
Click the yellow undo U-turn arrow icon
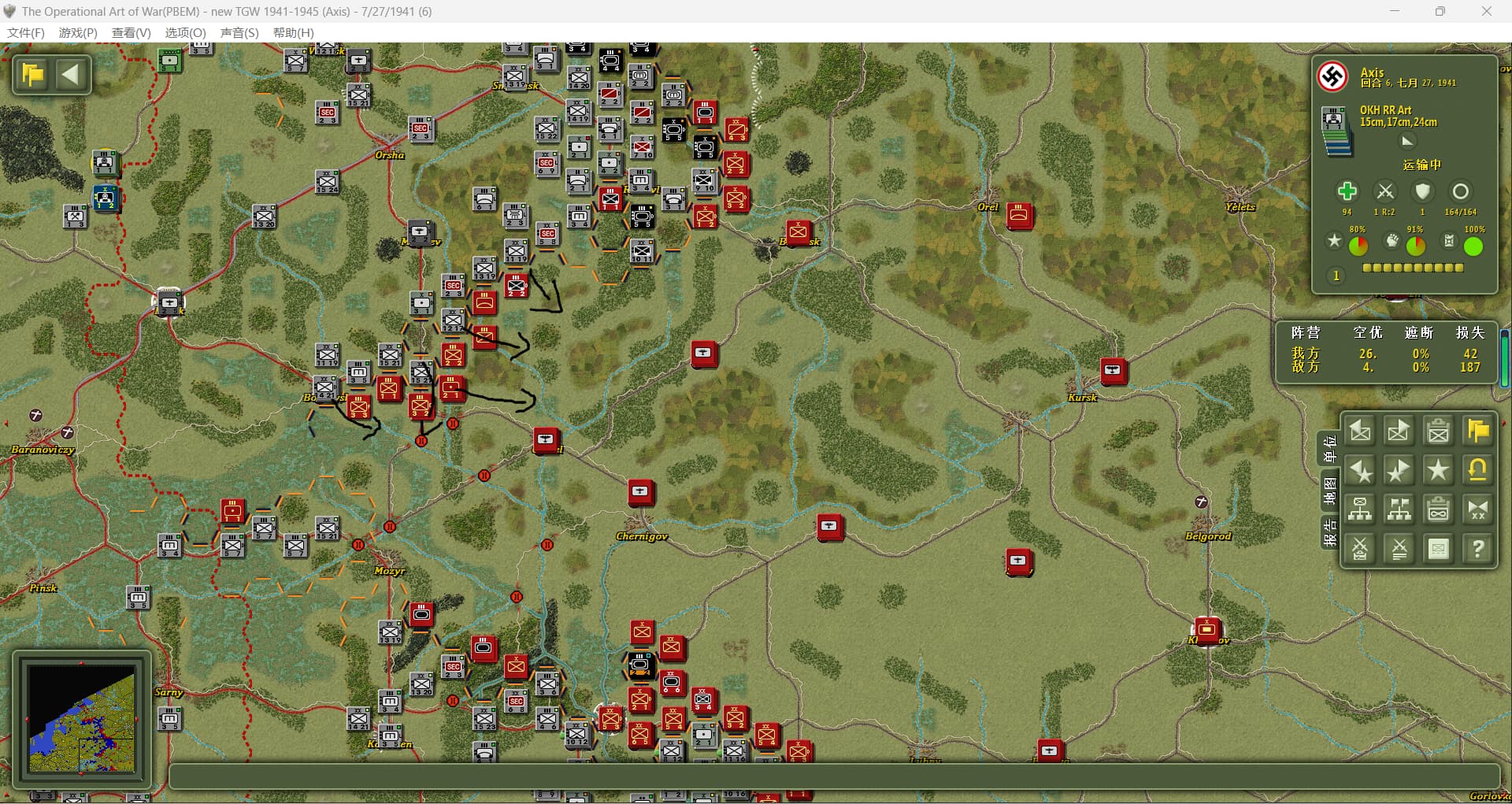pyautogui.click(x=1477, y=470)
